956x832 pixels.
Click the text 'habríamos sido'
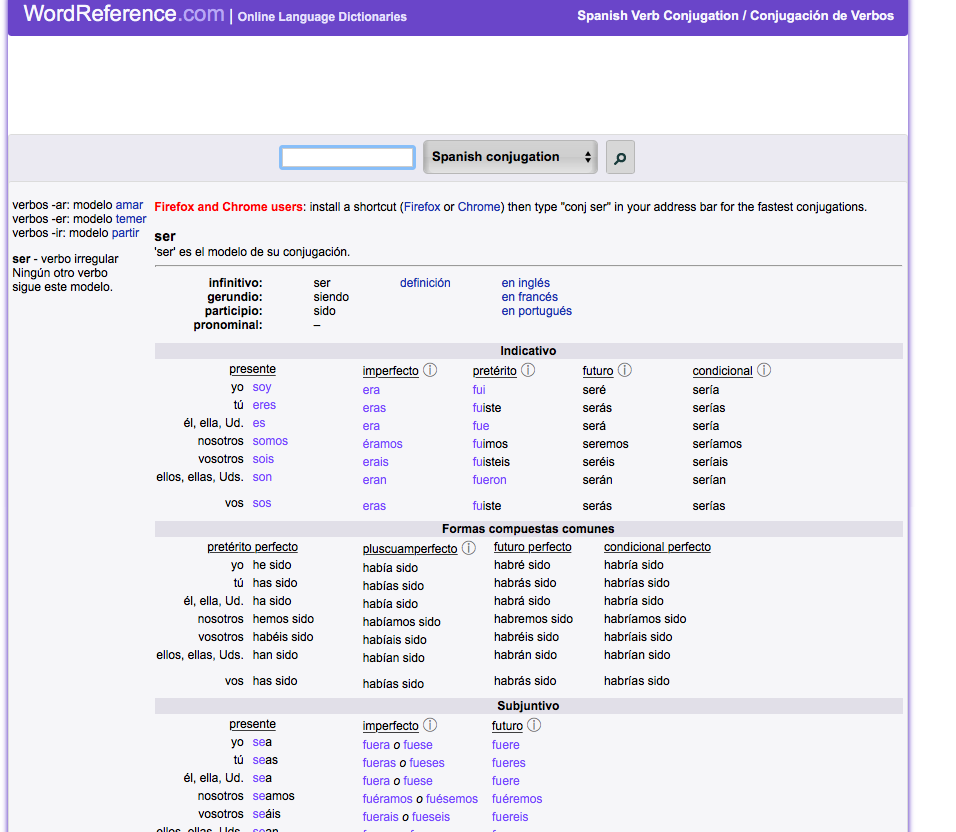pyautogui.click(x=645, y=619)
